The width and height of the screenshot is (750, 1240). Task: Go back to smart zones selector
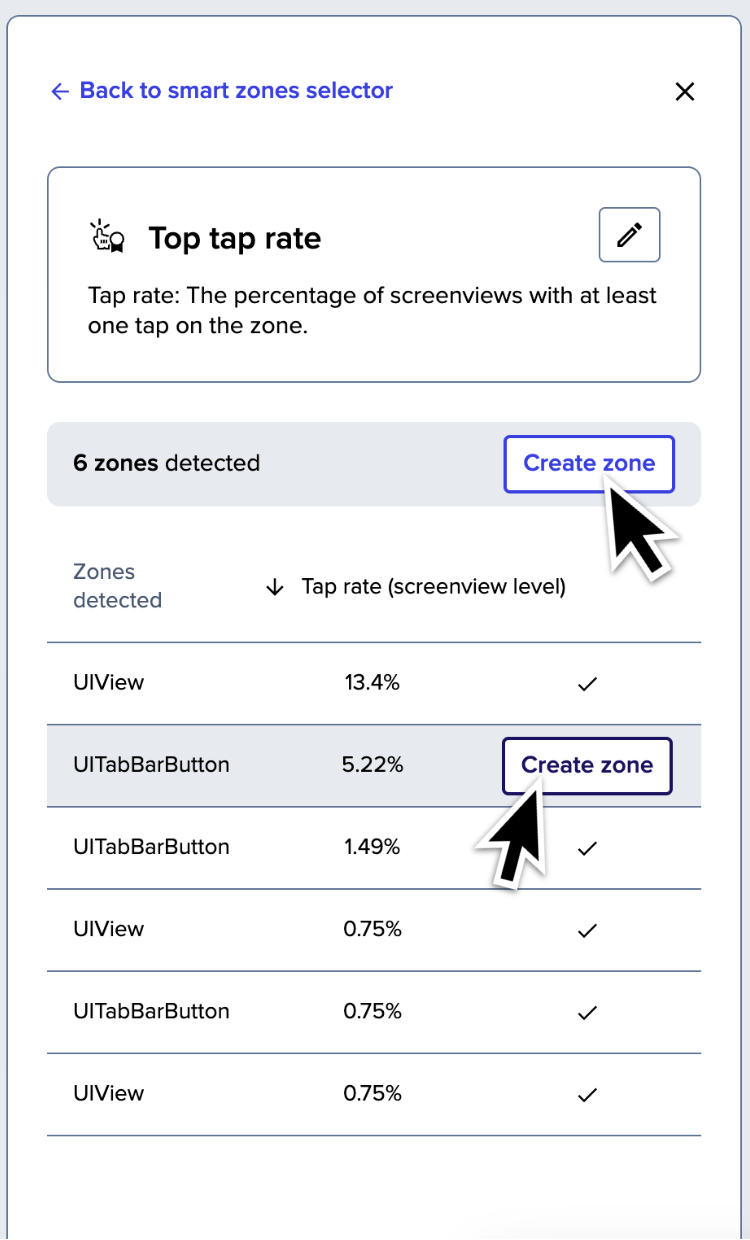click(222, 91)
